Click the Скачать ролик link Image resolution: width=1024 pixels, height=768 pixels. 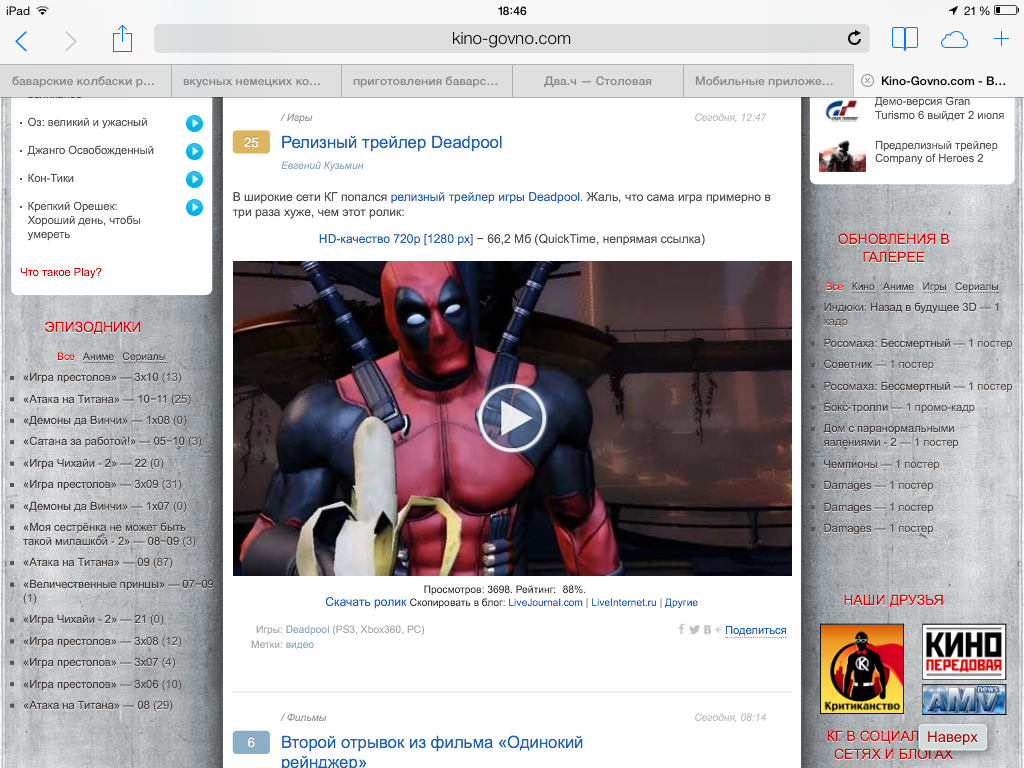pyautogui.click(x=365, y=602)
